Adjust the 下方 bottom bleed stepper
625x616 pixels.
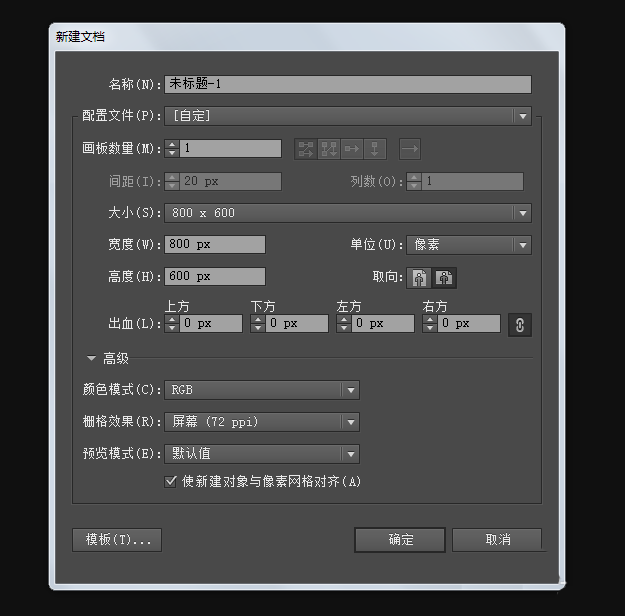pos(258,323)
